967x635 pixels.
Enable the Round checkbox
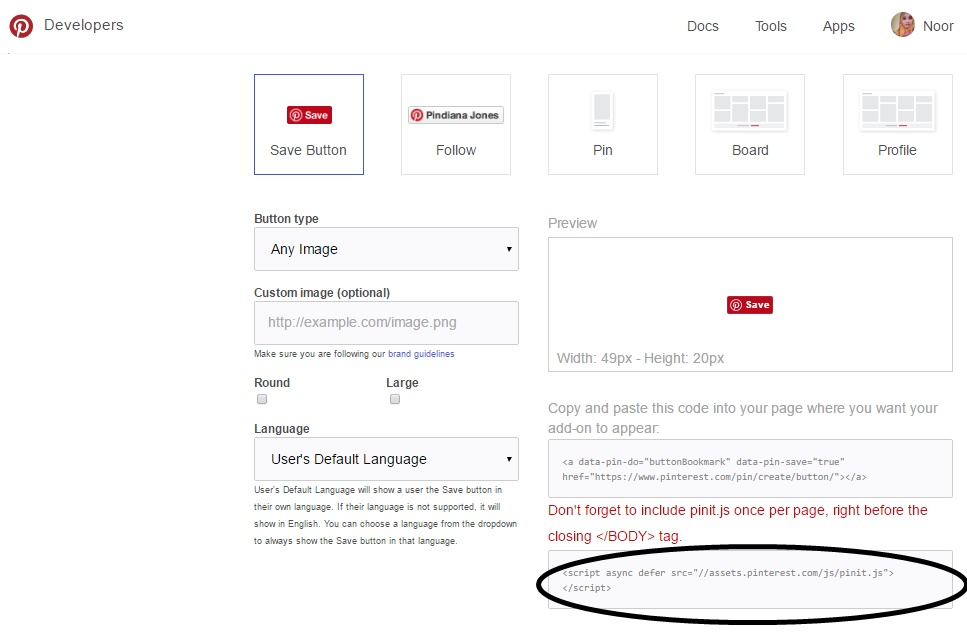click(x=262, y=399)
